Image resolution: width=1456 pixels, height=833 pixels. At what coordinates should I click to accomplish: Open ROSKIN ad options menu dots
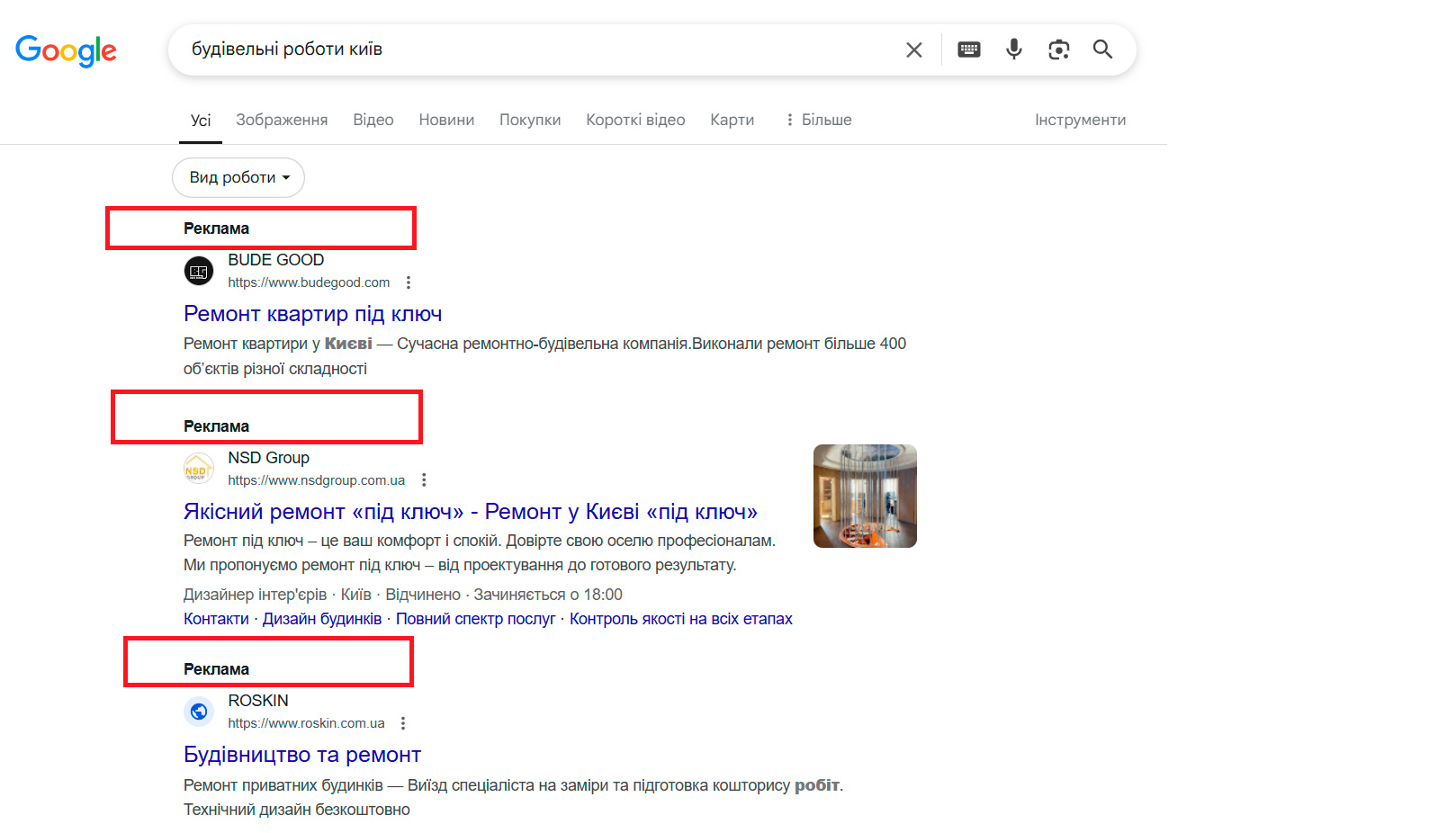pos(403,723)
